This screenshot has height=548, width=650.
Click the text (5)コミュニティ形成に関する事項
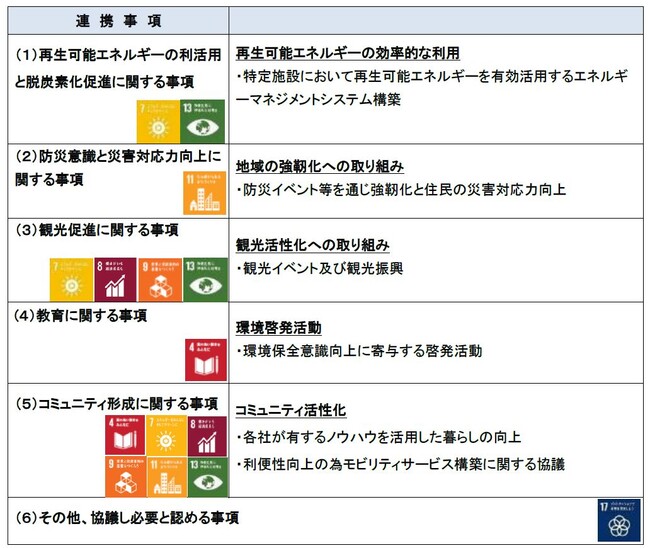[x=116, y=404]
